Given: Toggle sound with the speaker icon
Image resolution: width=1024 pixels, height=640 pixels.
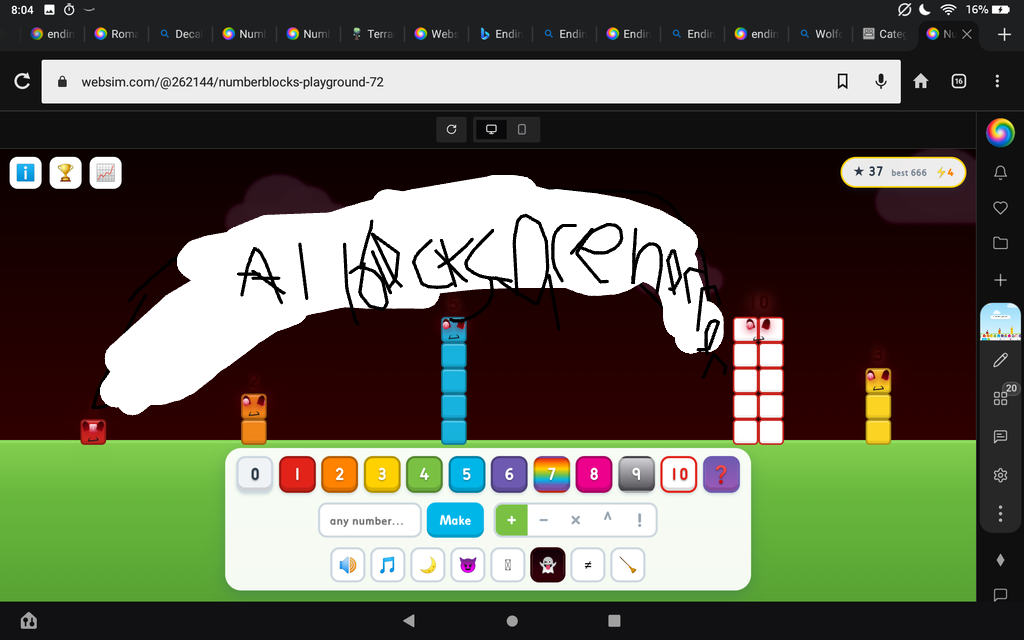Looking at the screenshot, I should pyautogui.click(x=348, y=565).
